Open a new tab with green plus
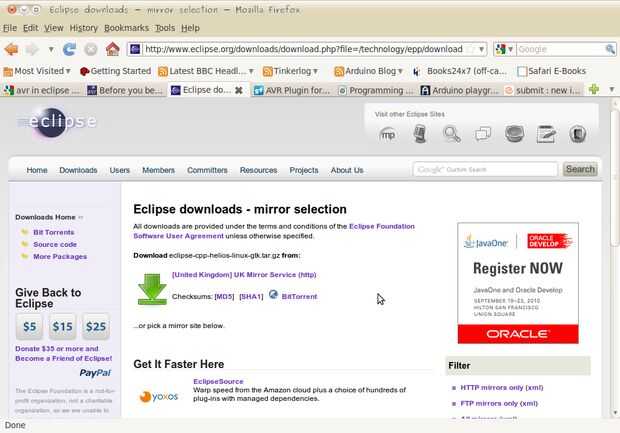 (x=594, y=90)
